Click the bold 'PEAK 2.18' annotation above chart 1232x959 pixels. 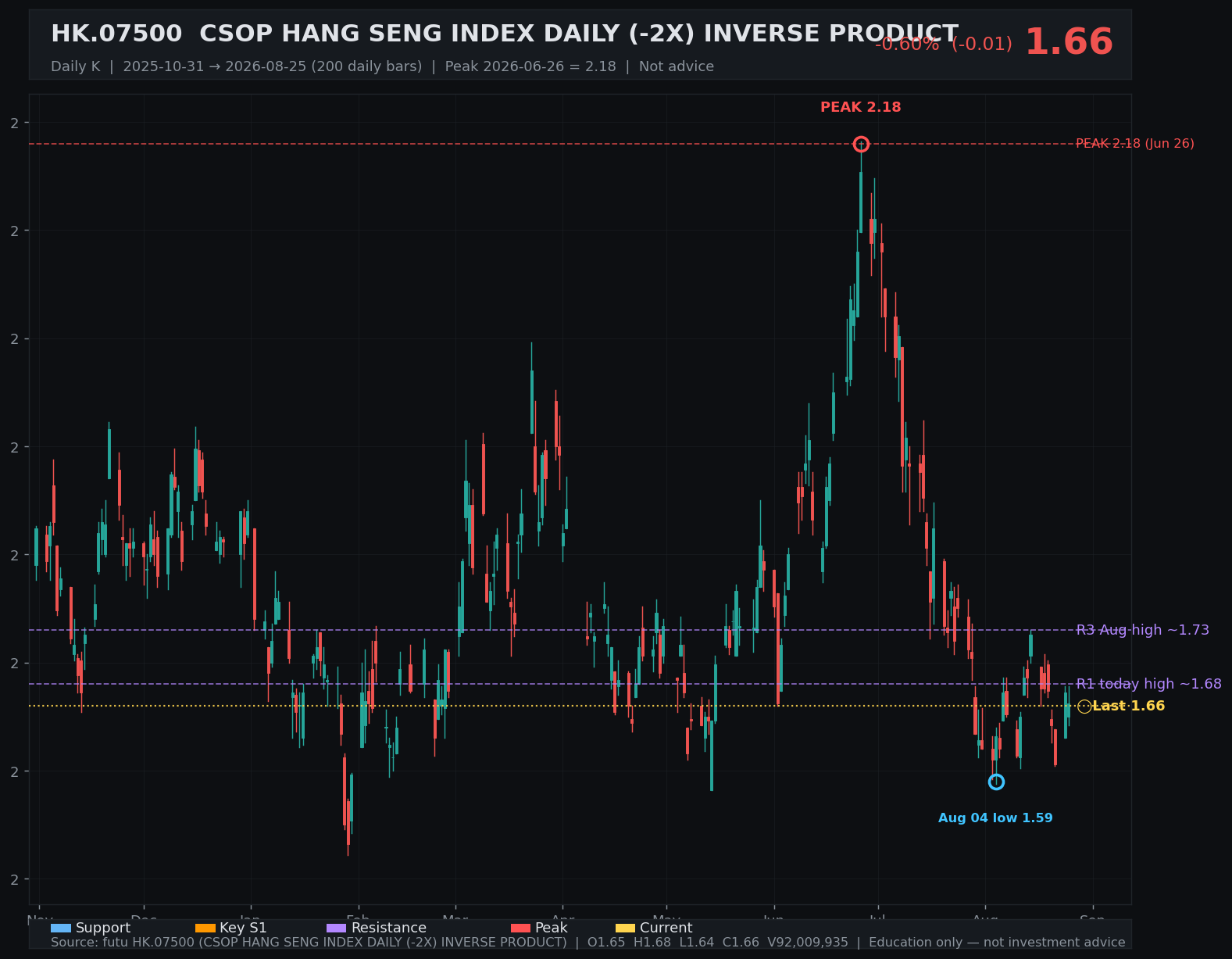pyautogui.click(x=861, y=107)
